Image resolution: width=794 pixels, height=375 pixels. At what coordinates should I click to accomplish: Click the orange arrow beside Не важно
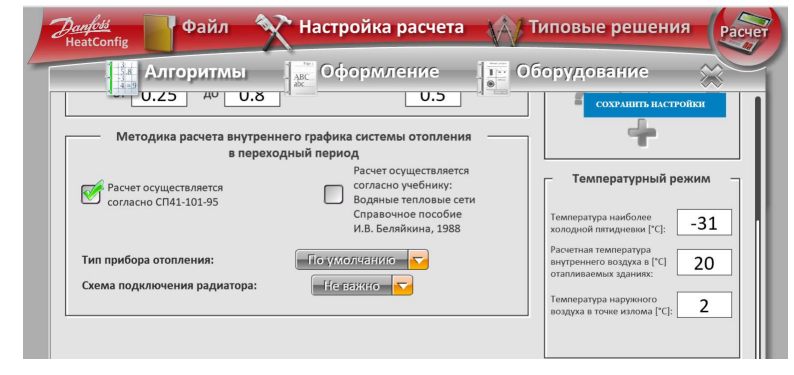pyautogui.click(x=403, y=286)
